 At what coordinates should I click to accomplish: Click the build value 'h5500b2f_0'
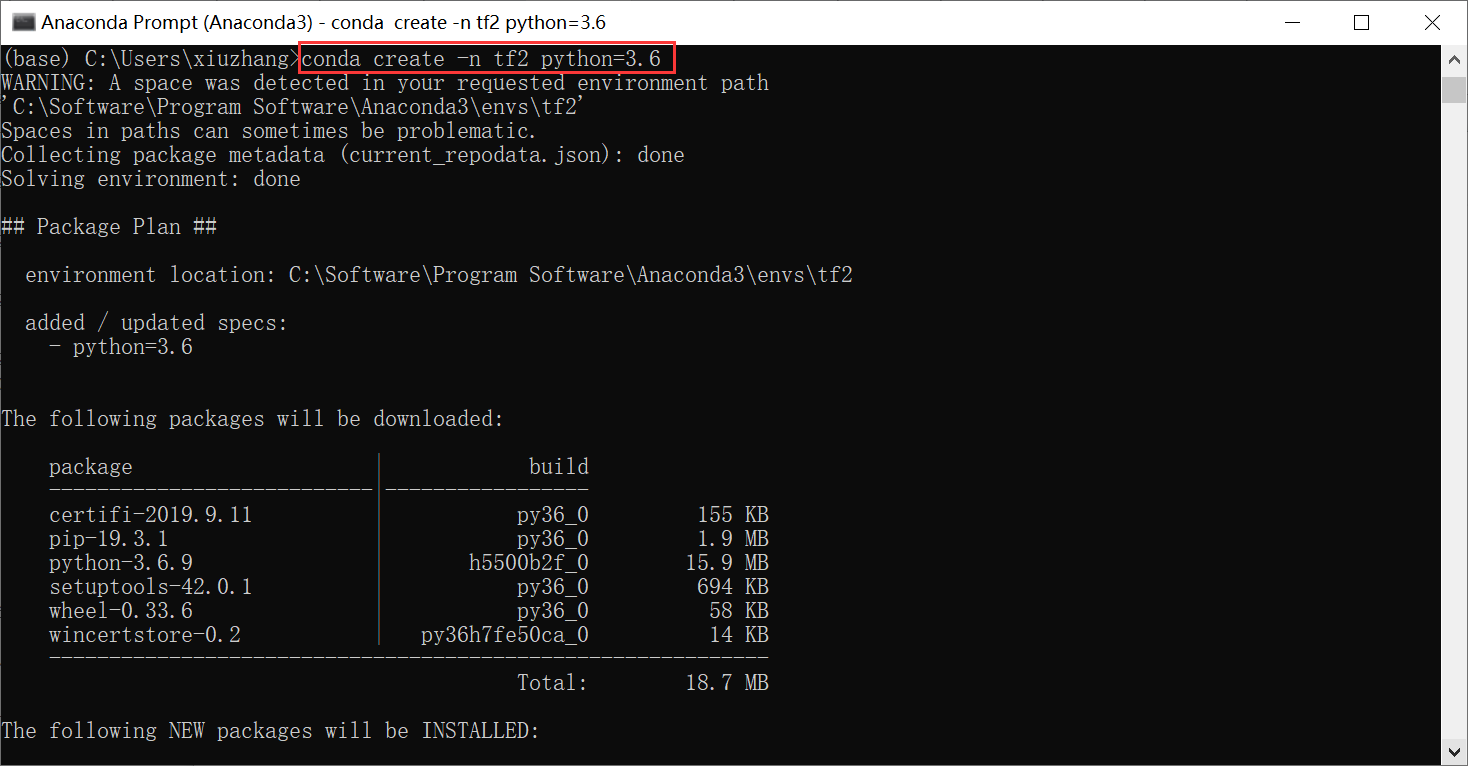point(529,563)
